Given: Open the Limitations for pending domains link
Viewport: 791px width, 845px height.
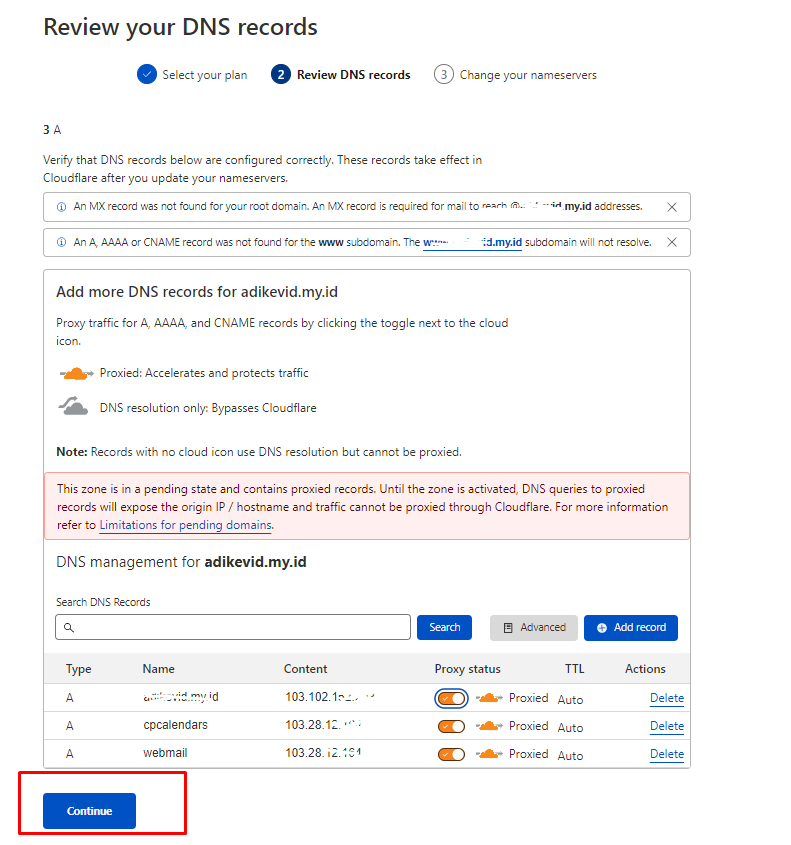Looking at the screenshot, I should point(185,525).
